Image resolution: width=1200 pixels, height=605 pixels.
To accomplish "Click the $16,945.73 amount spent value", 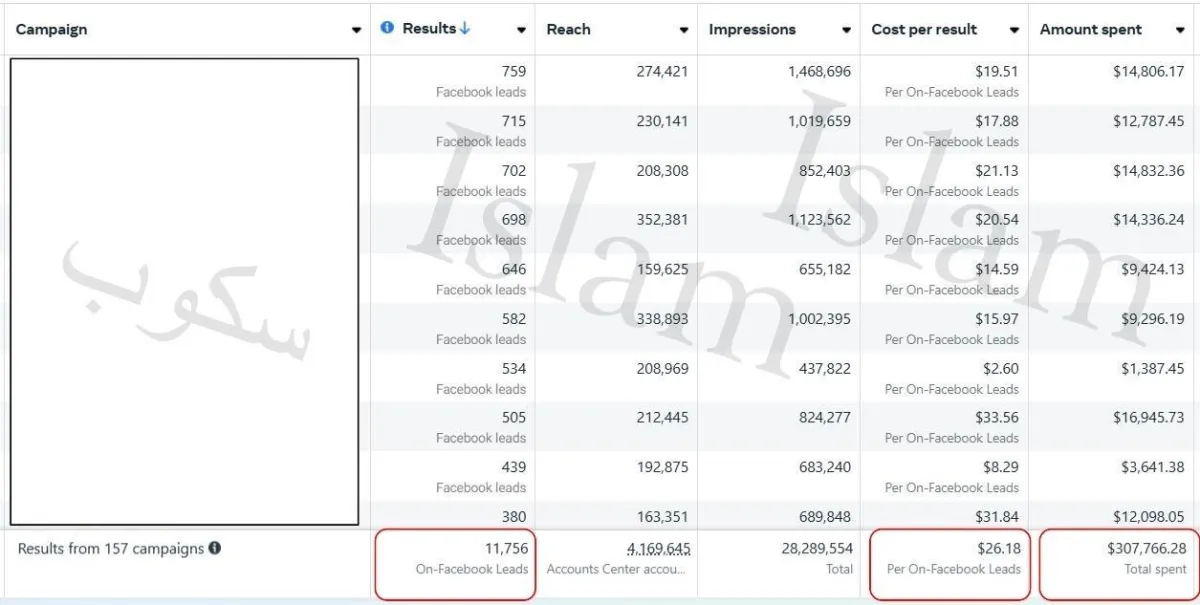I will coord(1148,418).
